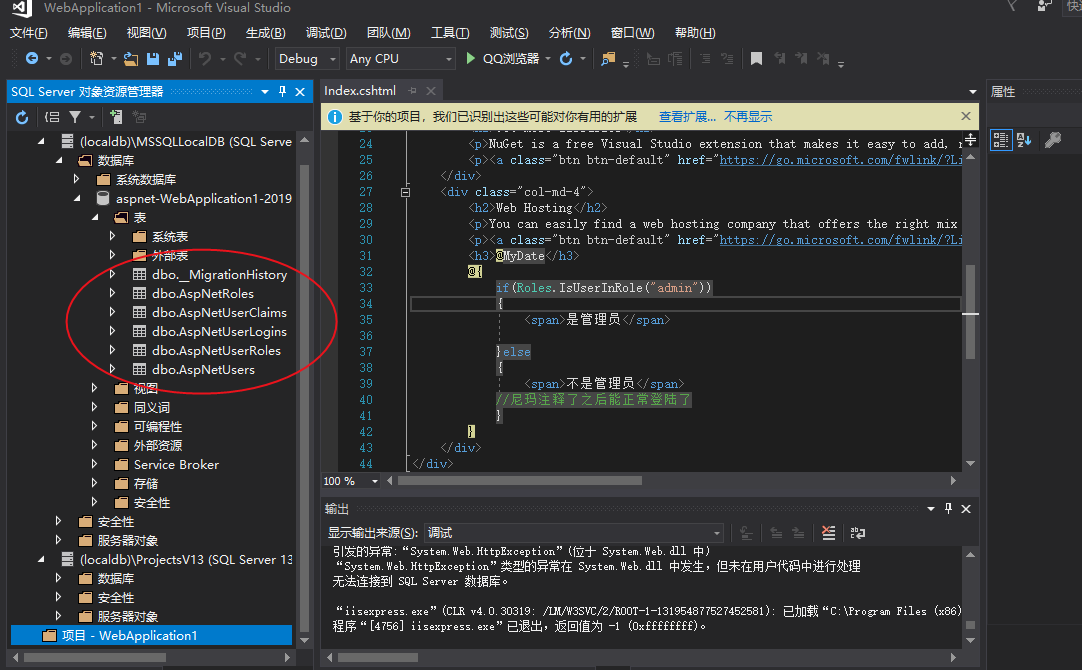This screenshot has height=670, width=1082.
Task: Open the 工具(T) menu
Action: click(450, 32)
